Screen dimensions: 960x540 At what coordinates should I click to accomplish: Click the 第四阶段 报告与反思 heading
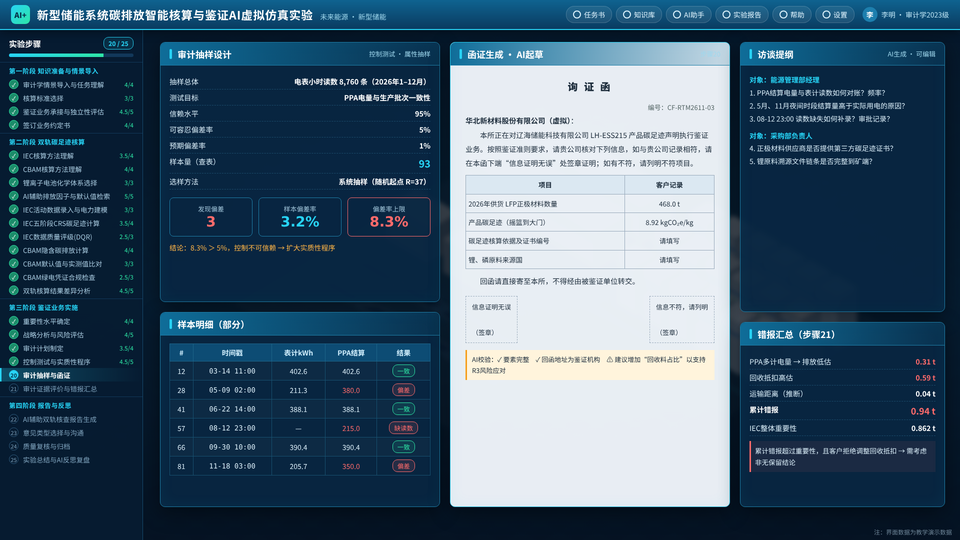(40, 405)
